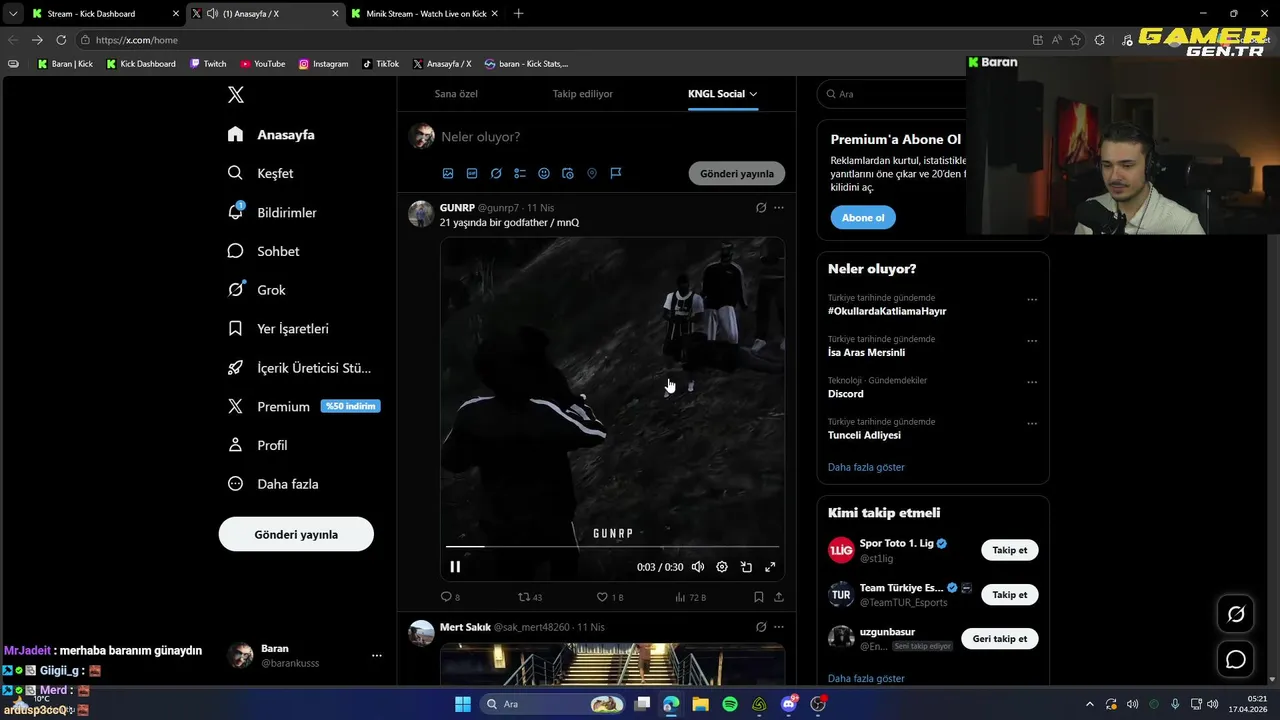Image resolution: width=1280 pixels, height=720 pixels.
Task: Open Keşfet search page
Action: tap(261, 173)
